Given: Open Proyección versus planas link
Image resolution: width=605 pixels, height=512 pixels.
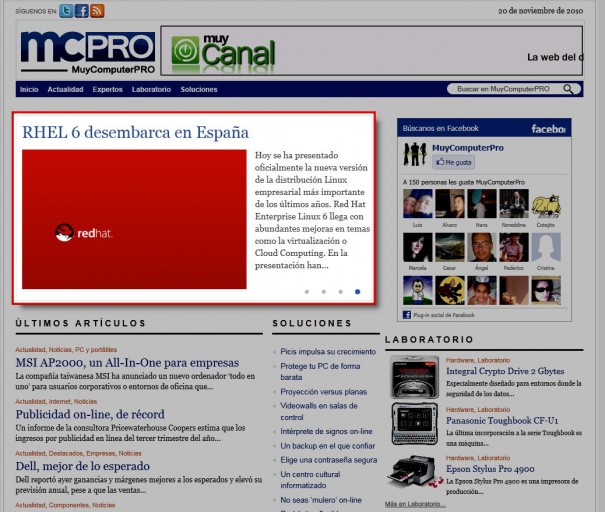Looking at the screenshot, I should 323,392.
